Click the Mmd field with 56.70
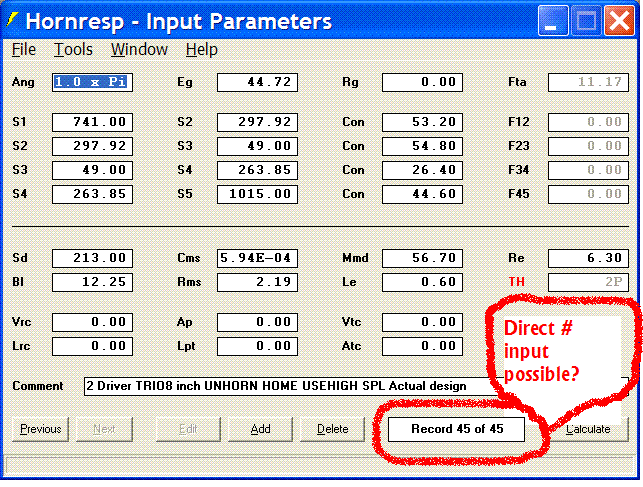643x487 pixels. (x=422, y=258)
